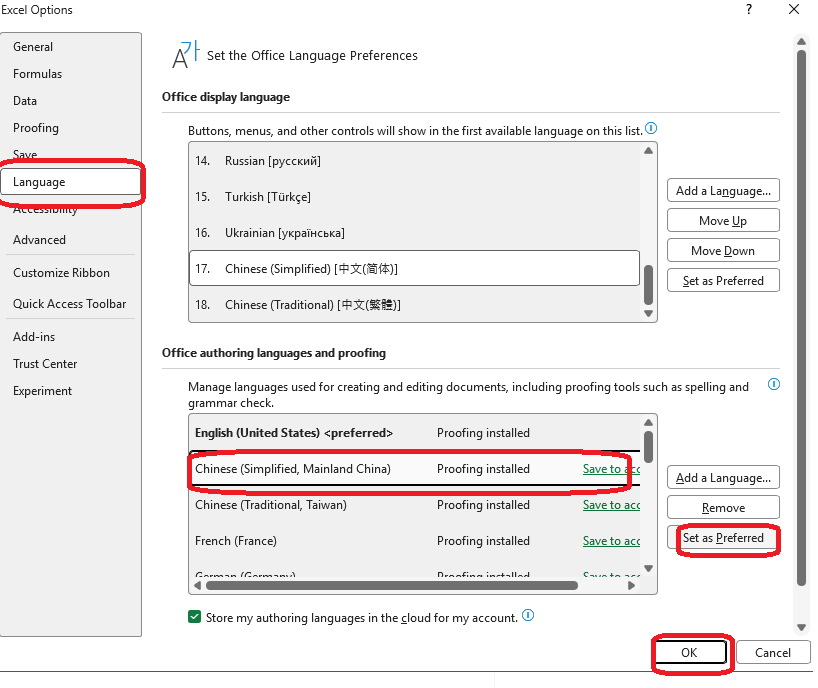The image size is (818, 688).
Task: Click right arrow of authoring list horizontal scrollbar
Action: pos(631,585)
